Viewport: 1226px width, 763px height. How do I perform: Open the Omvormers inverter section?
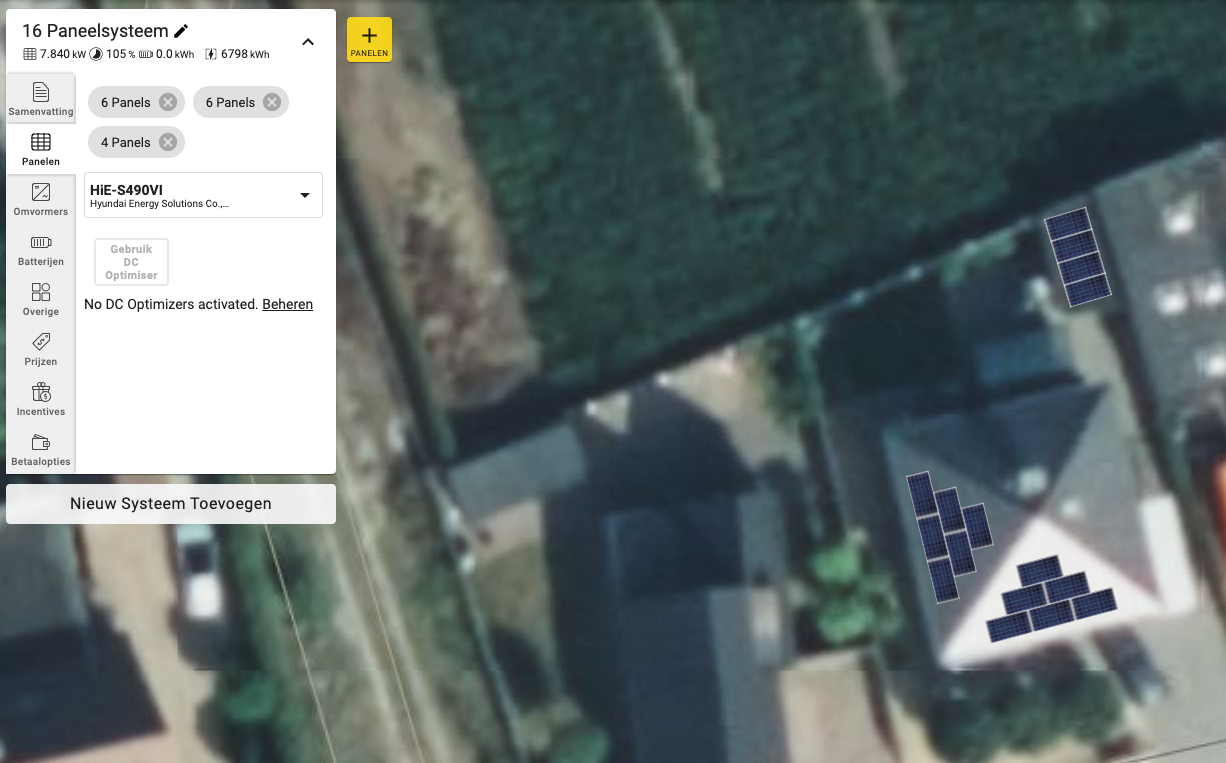[x=41, y=198]
